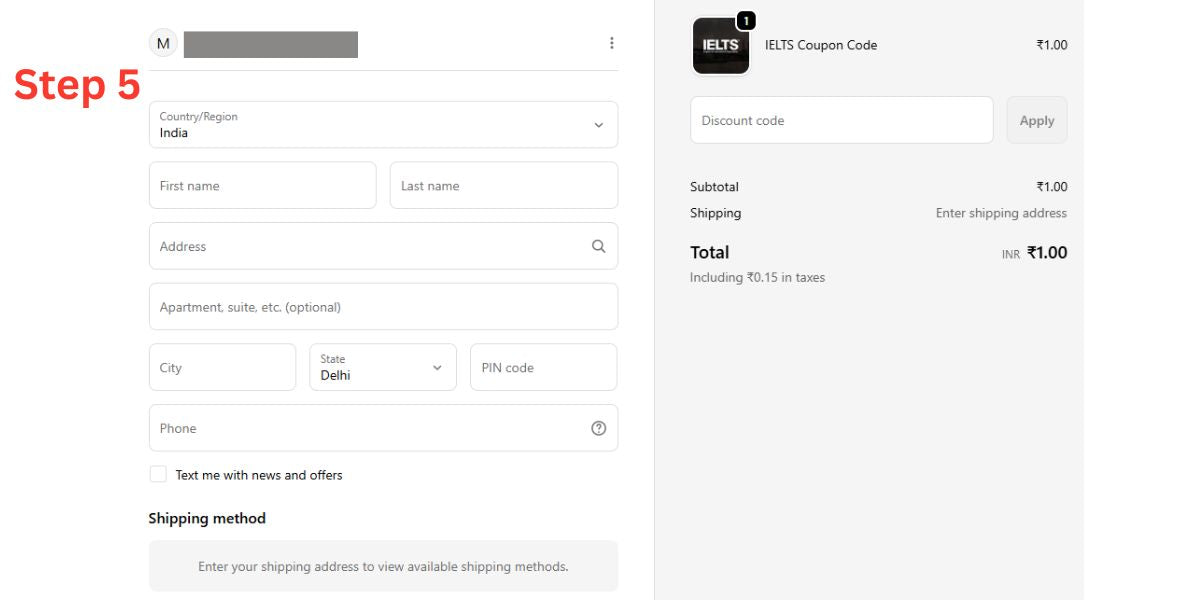Focus the Apartment, suite, etc. field

(383, 307)
